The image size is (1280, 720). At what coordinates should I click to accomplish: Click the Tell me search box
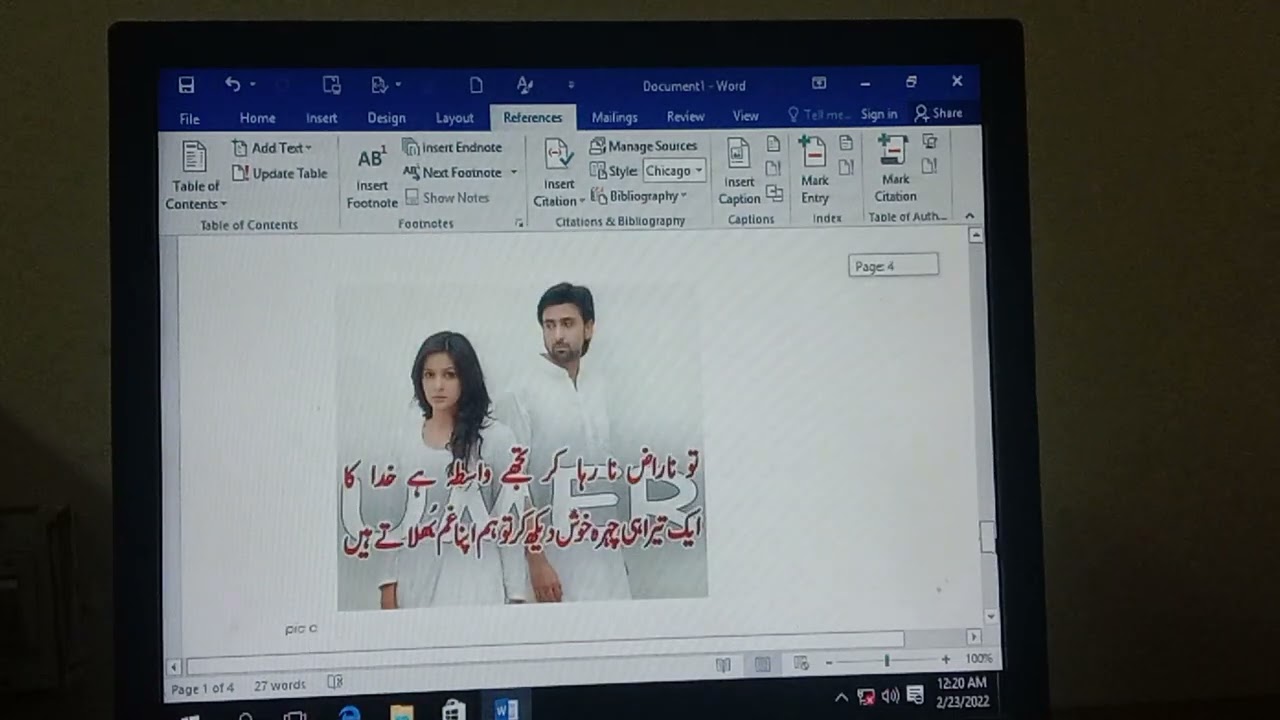818,115
